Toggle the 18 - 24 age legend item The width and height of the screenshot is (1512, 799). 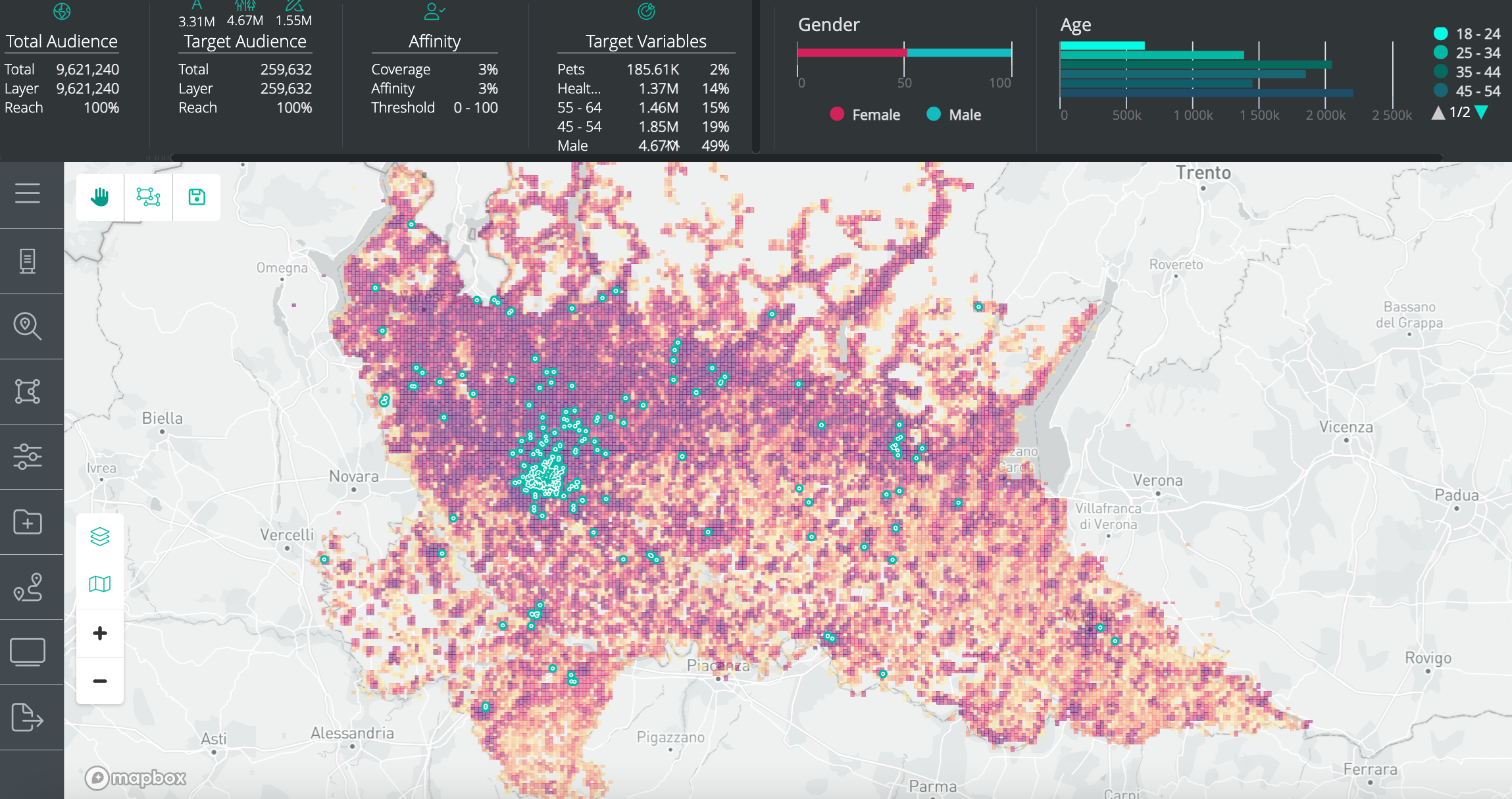(x=1467, y=34)
